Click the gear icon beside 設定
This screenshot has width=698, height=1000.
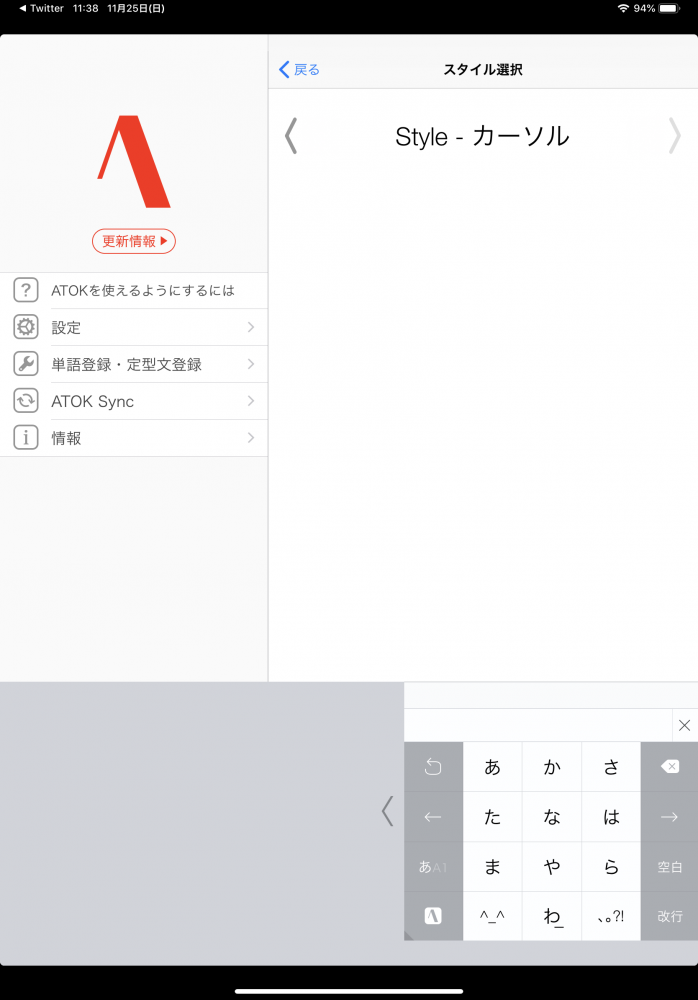coord(26,327)
